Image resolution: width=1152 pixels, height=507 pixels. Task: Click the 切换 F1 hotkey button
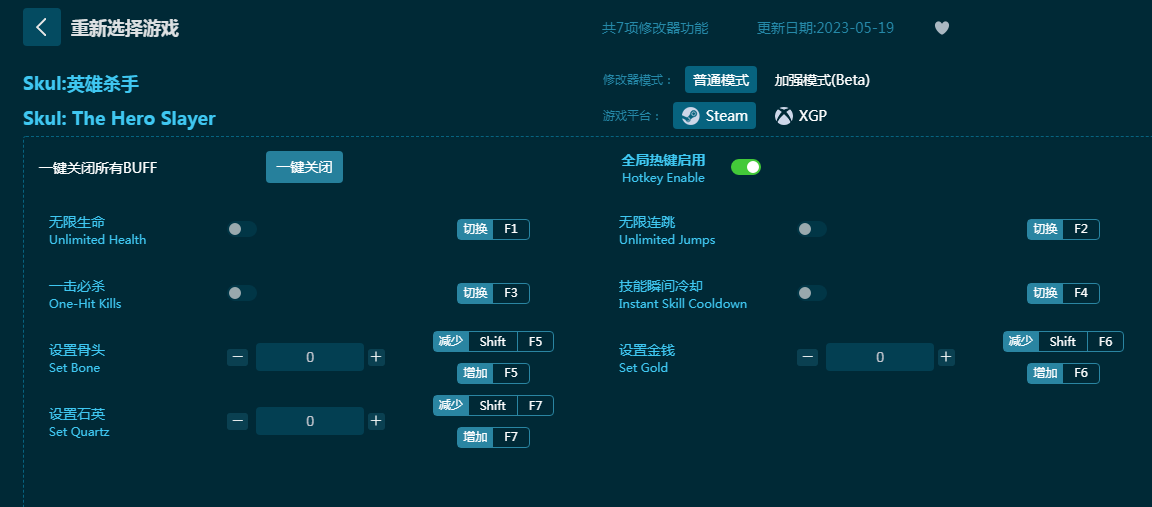pyautogui.click(x=493, y=229)
